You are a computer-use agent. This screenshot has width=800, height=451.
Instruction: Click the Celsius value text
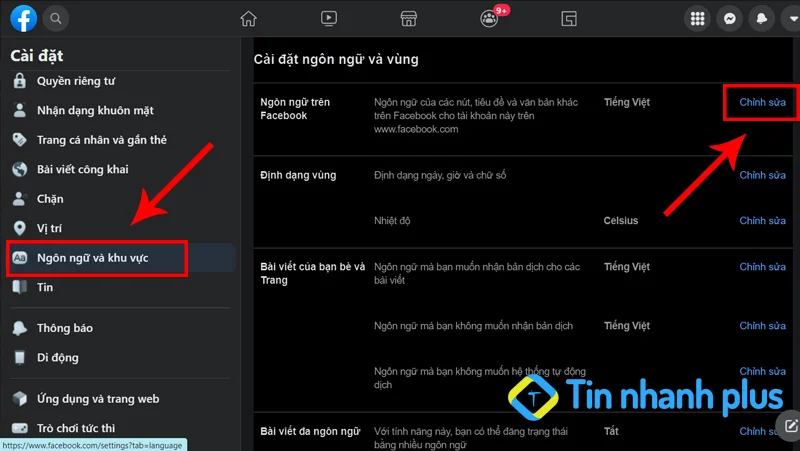click(620, 220)
